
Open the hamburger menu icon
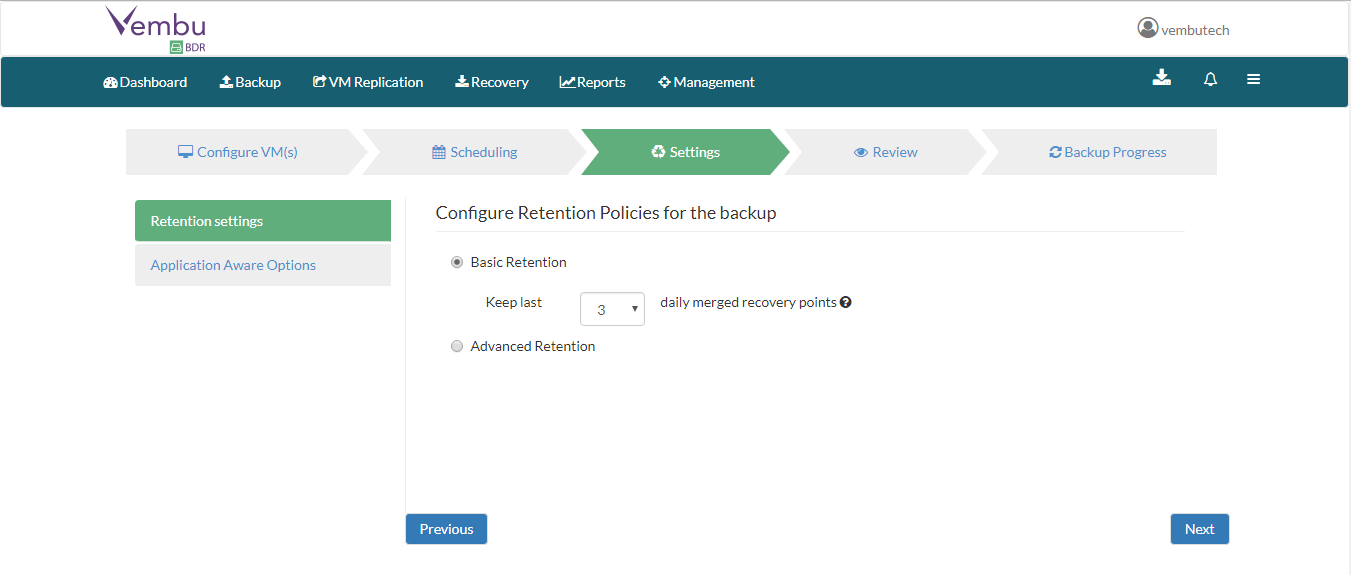[x=1253, y=80]
